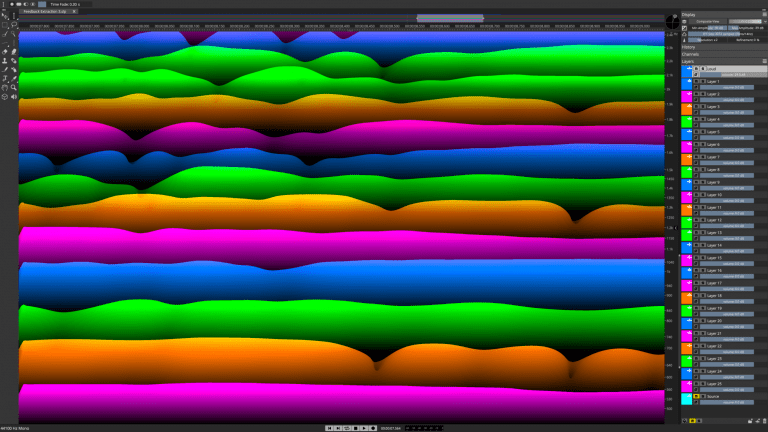The height and width of the screenshot is (432, 768).
Task: Toggle visibility of Layer 10
Action: (696, 195)
